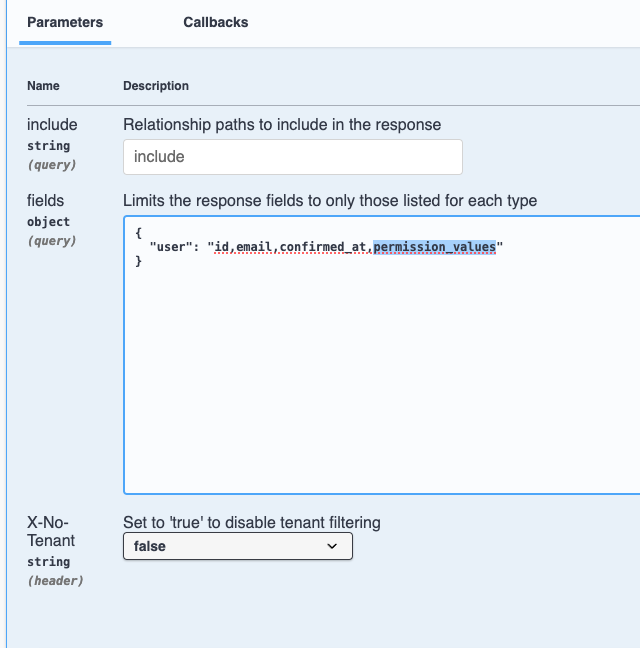Click the "user" key in the JSON

click(173, 249)
